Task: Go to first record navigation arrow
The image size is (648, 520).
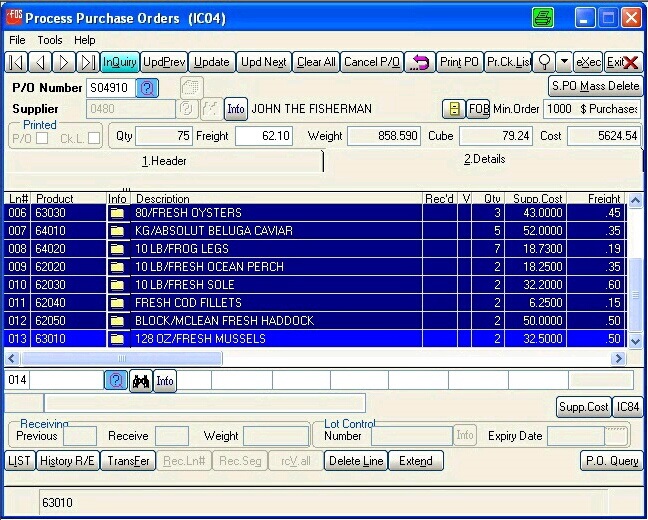Action: click(16, 62)
